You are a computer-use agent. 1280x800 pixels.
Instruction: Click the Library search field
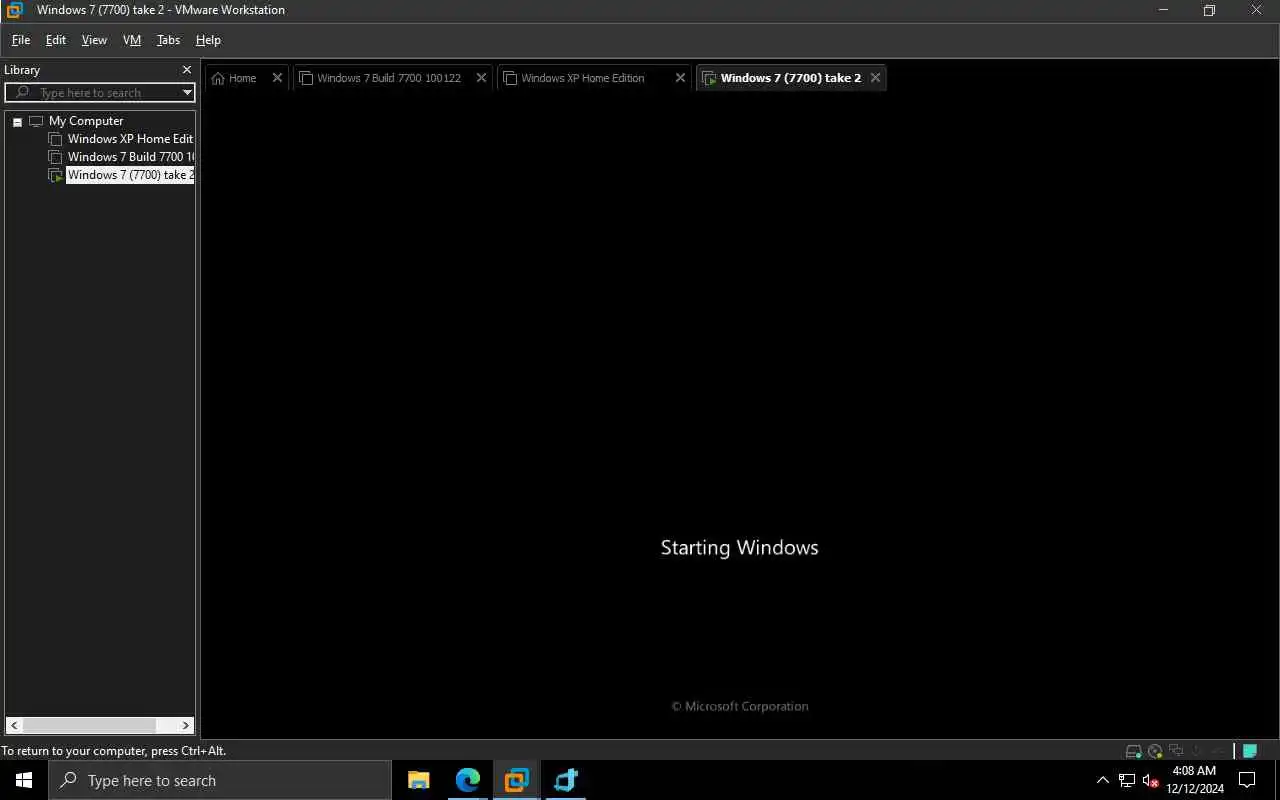(100, 92)
